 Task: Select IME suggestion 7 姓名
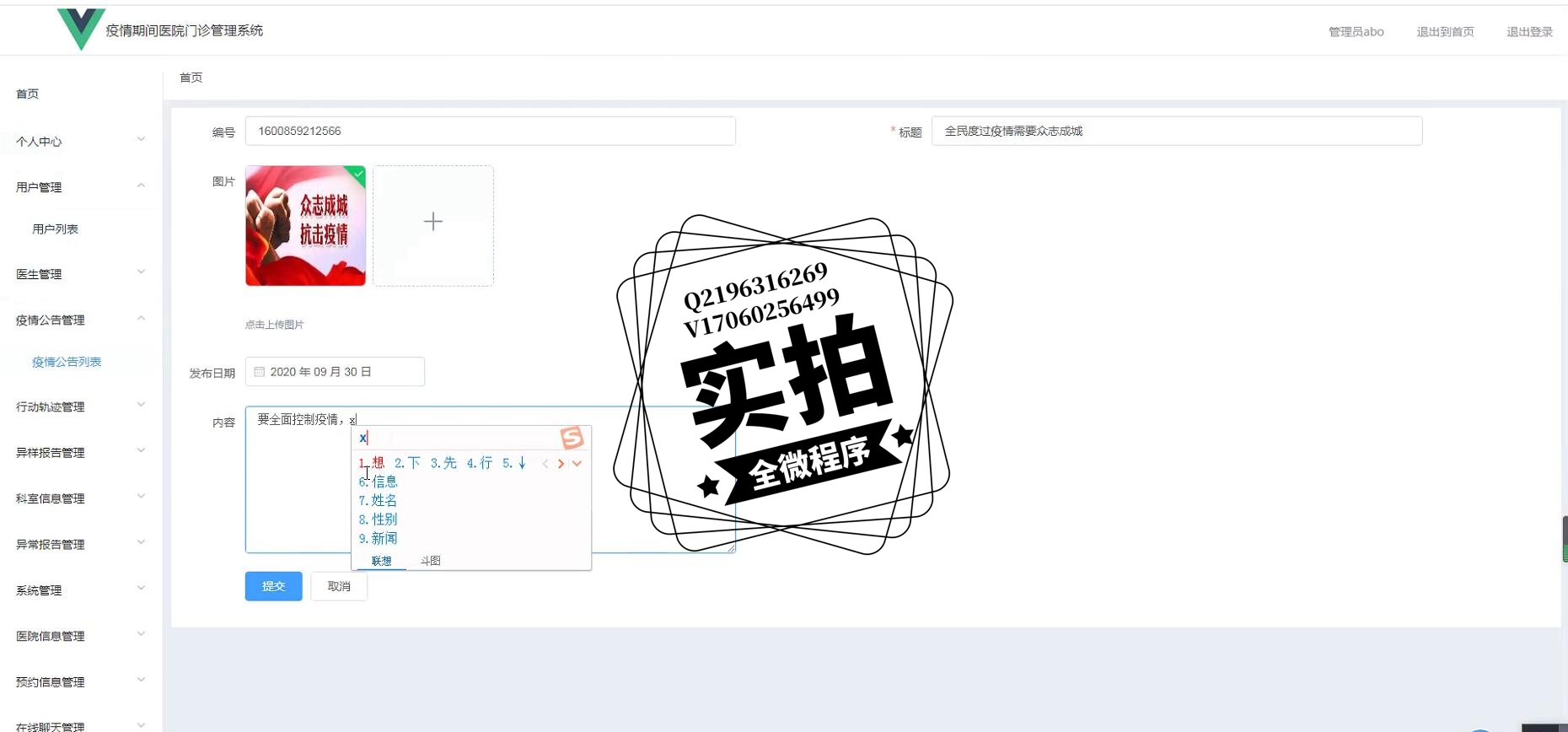pos(379,500)
